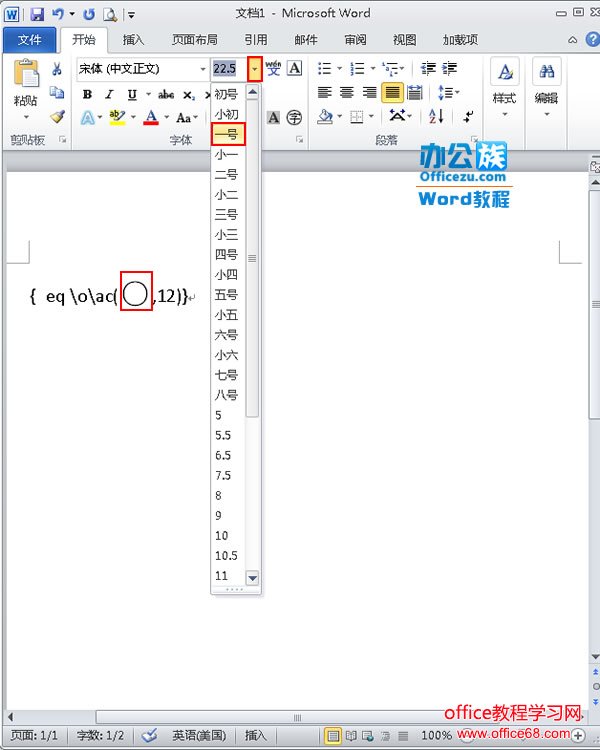Switch to the 插入 (Insert) tab

click(x=133, y=40)
